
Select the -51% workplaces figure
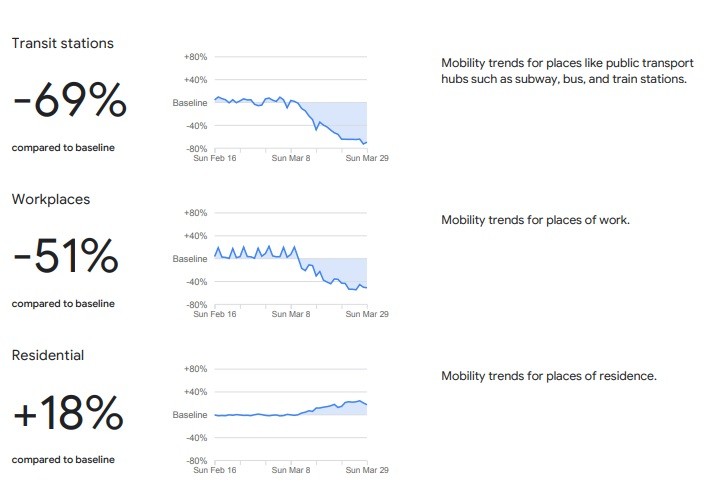(66, 257)
